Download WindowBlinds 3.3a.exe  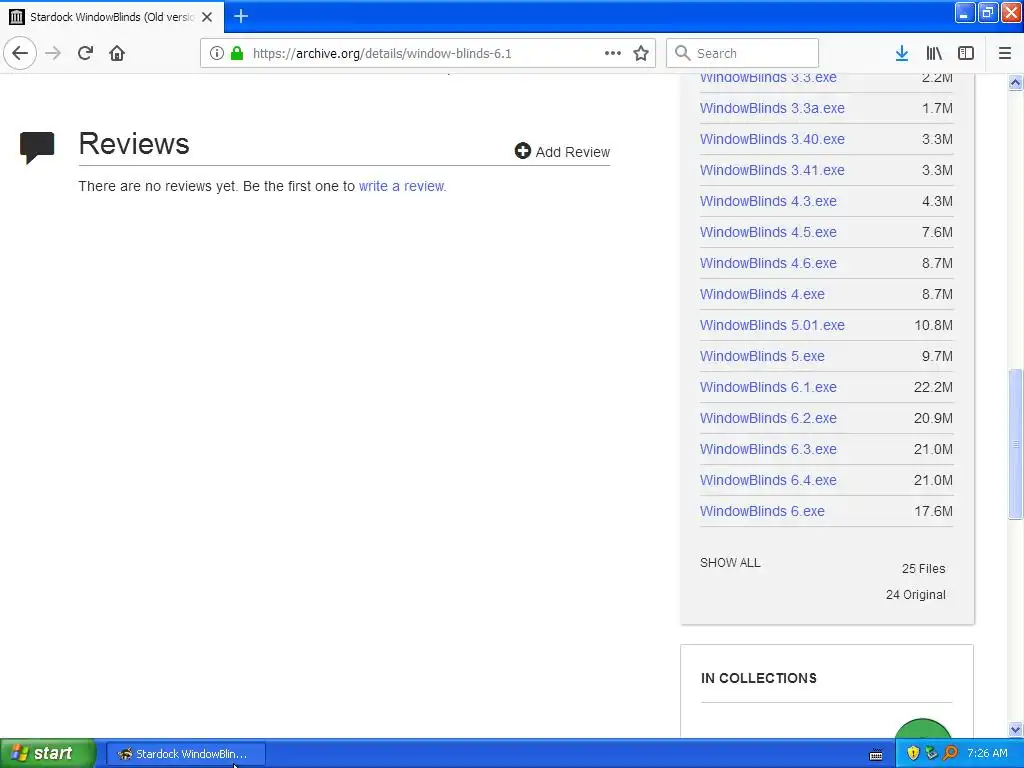pos(772,108)
